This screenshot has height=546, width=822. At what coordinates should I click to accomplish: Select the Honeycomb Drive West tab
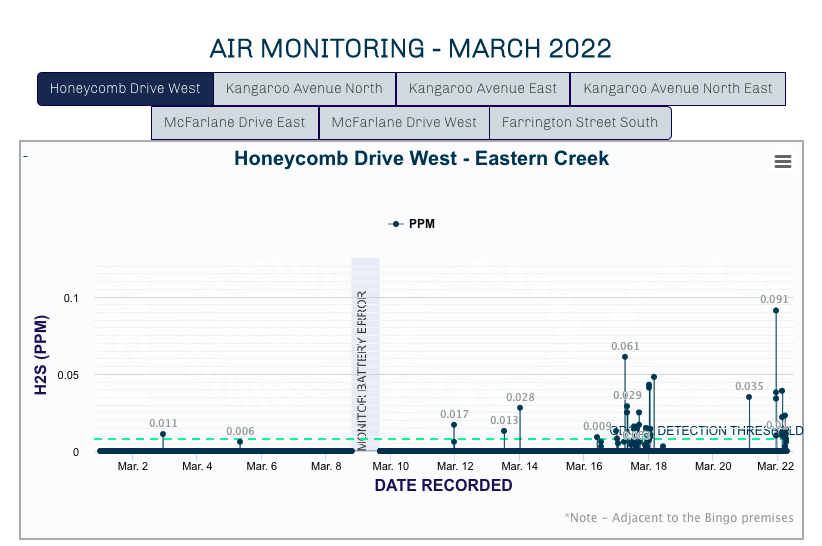pyautogui.click(x=125, y=89)
